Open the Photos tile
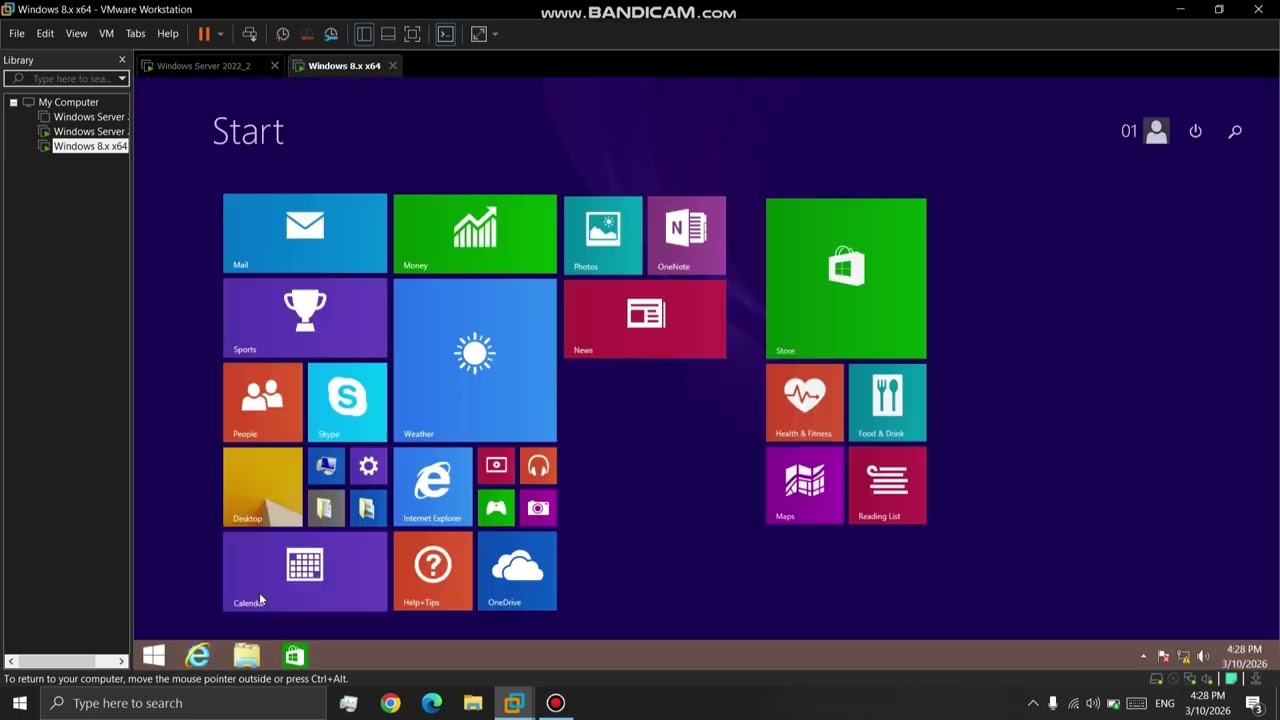The image size is (1280, 720). (603, 235)
